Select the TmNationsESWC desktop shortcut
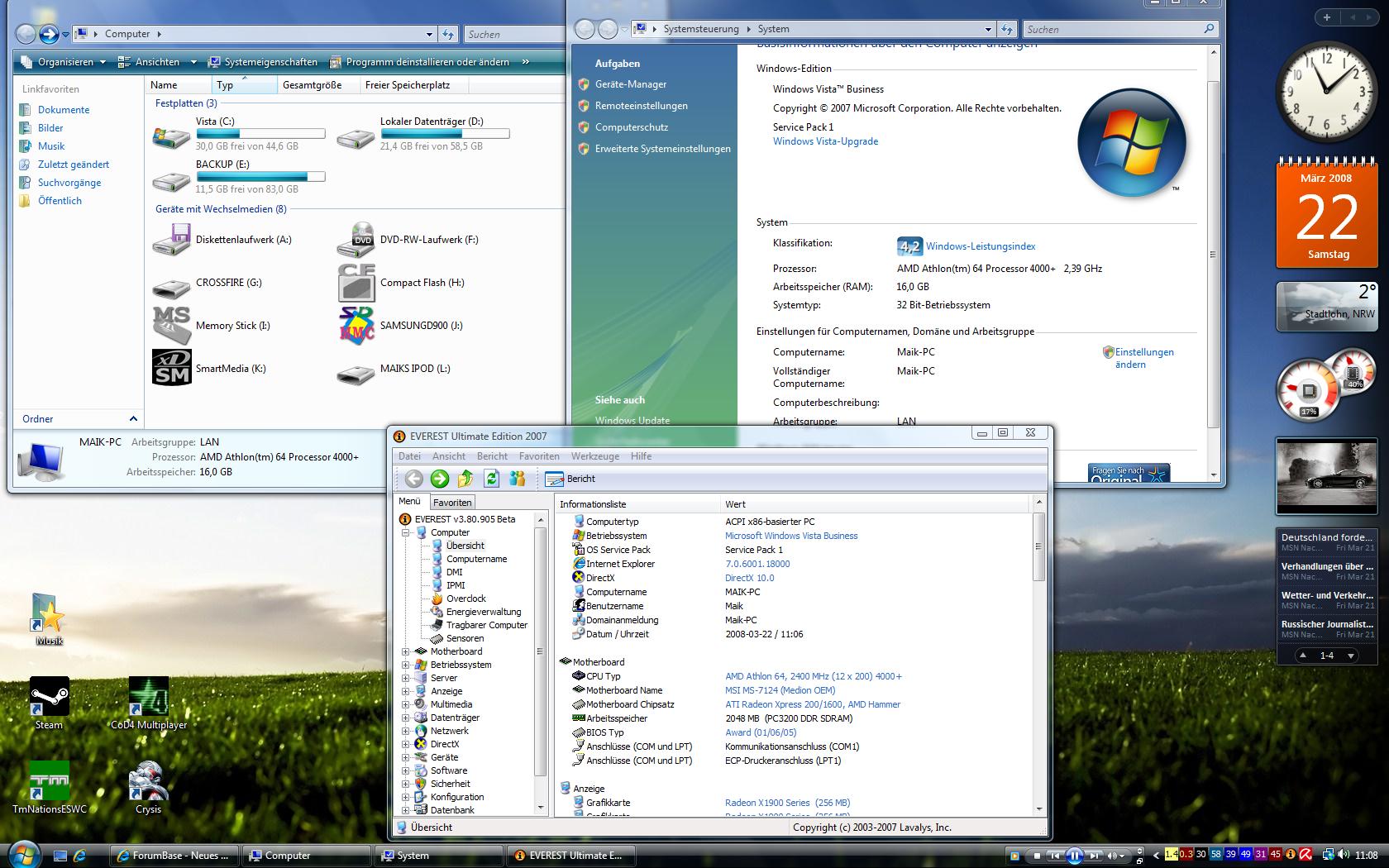The image size is (1389, 868). pos(49,788)
